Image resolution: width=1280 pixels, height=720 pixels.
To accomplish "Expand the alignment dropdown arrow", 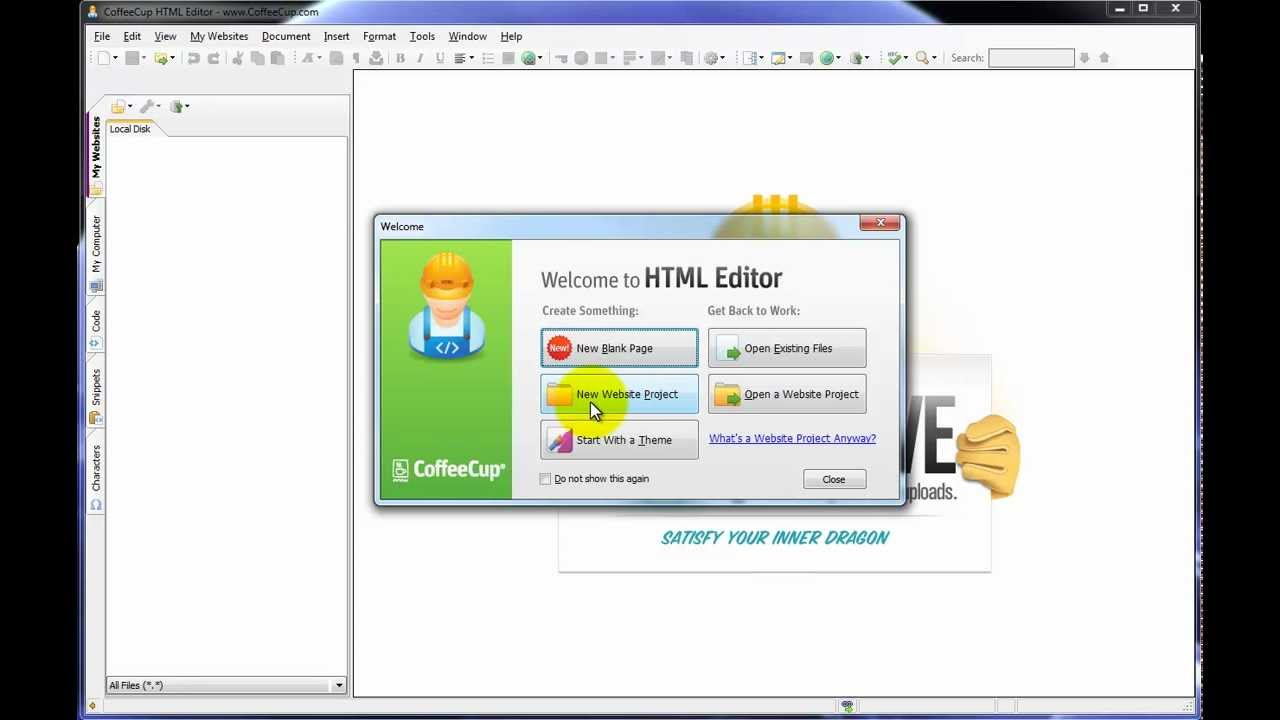I will 471,58.
